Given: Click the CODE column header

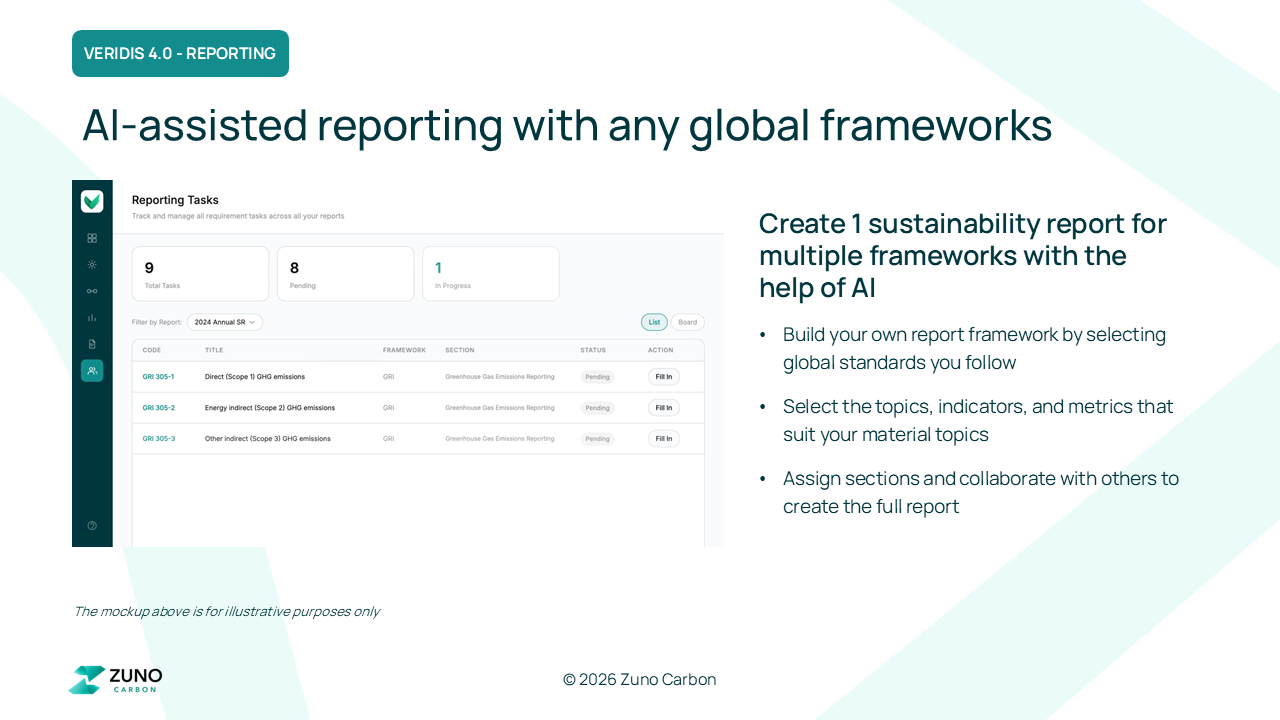Looking at the screenshot, I should 152,350.
